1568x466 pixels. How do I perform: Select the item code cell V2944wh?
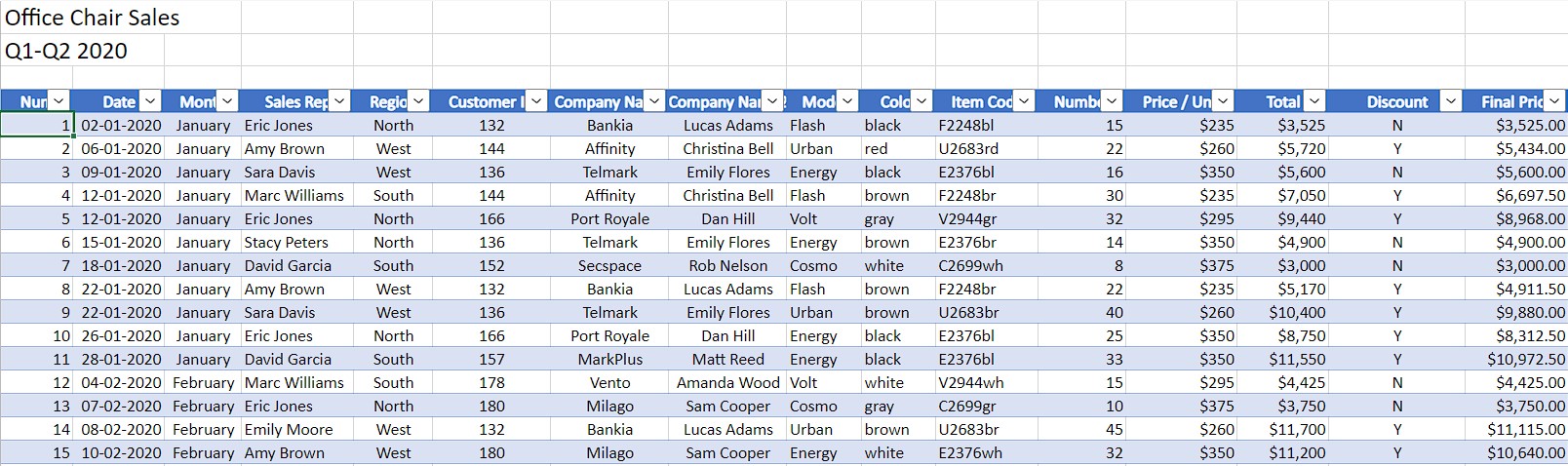(x=987, y=382)
